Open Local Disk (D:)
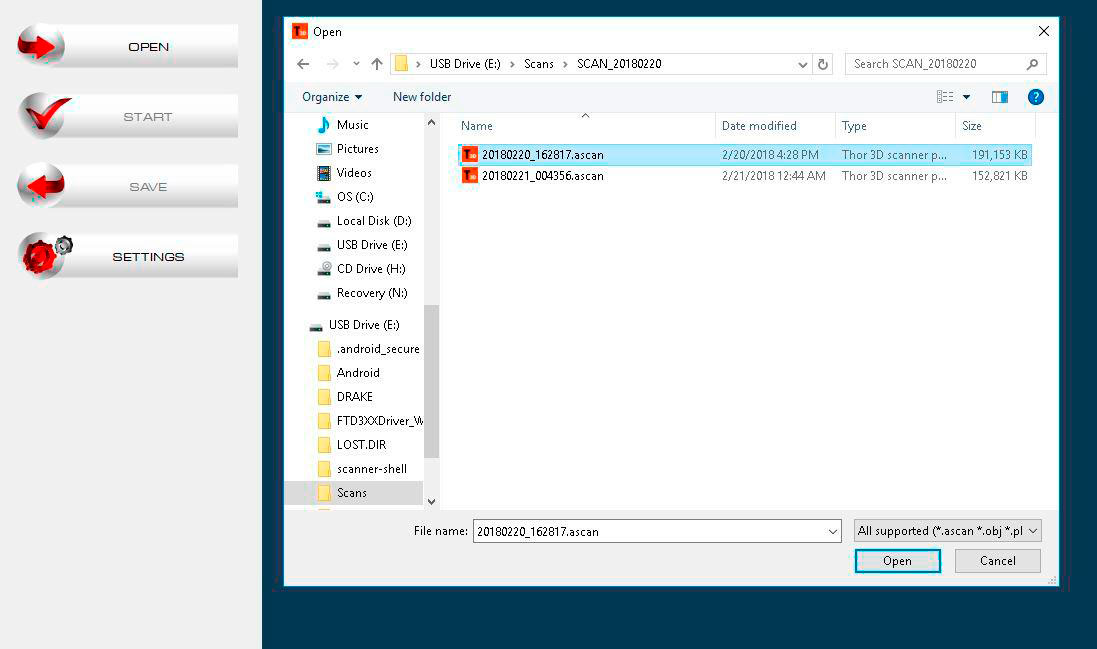The image size is (1097, 649). (374, 220)
